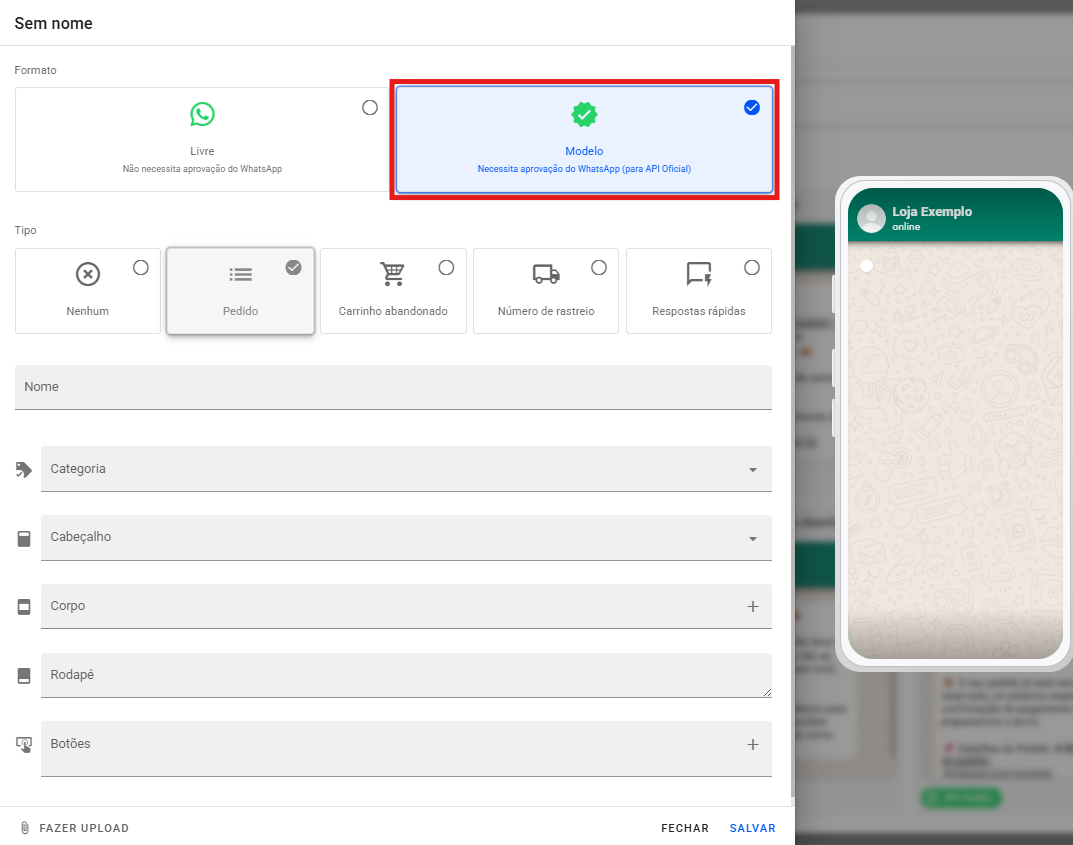Screen dimensions: 1073x845
Task: Toggle the Nenhum type radio button
Action: (141, 267)
